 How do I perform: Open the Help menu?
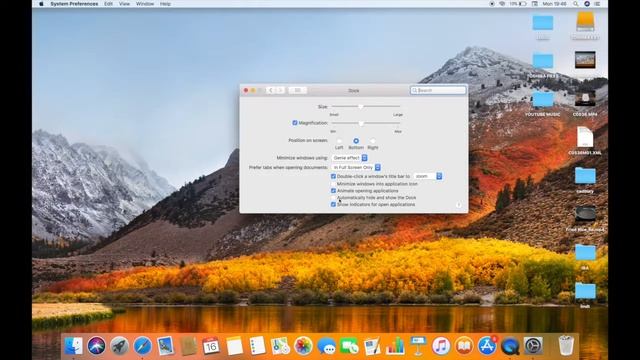pyautogui.click(x=165, y=4)
